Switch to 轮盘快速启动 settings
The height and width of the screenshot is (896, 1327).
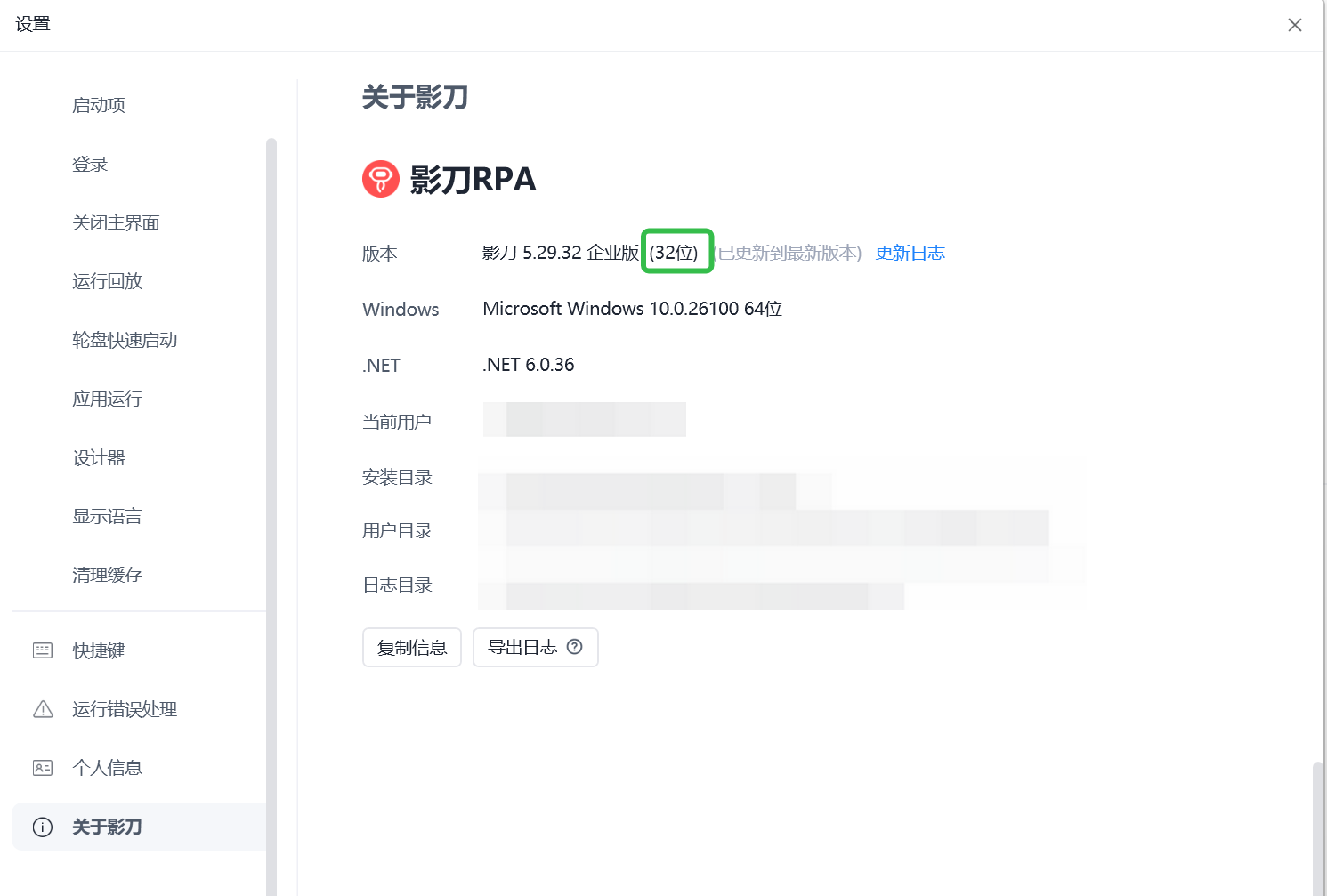125,340
